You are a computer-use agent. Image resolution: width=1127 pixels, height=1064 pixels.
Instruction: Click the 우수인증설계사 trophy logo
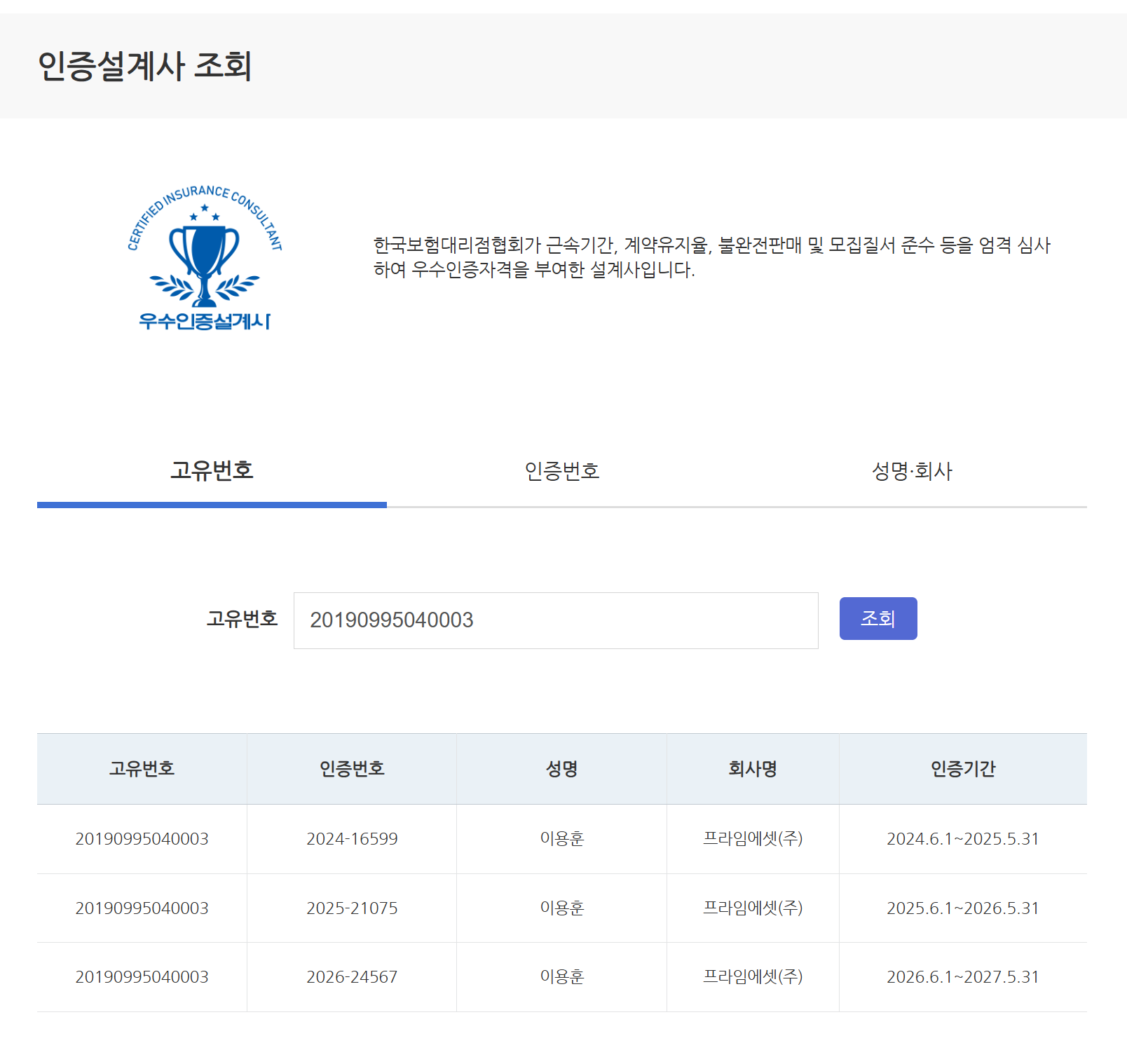click(x=205, y=257)
